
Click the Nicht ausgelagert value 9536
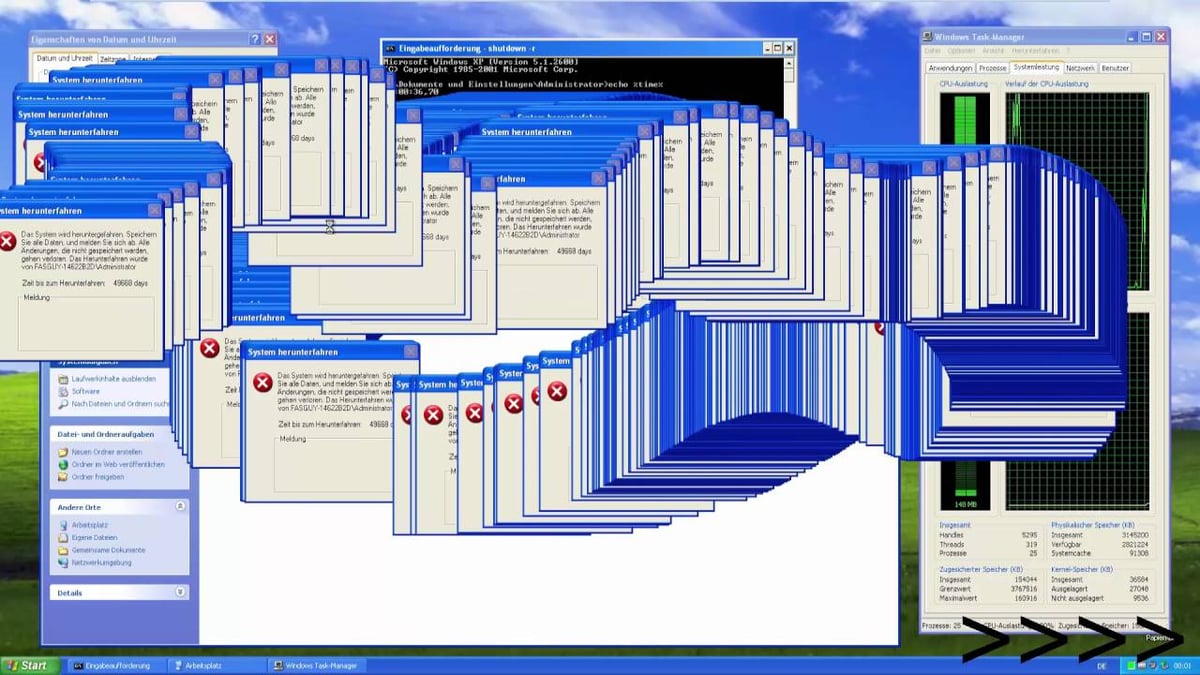click(x=1141, y=598)
